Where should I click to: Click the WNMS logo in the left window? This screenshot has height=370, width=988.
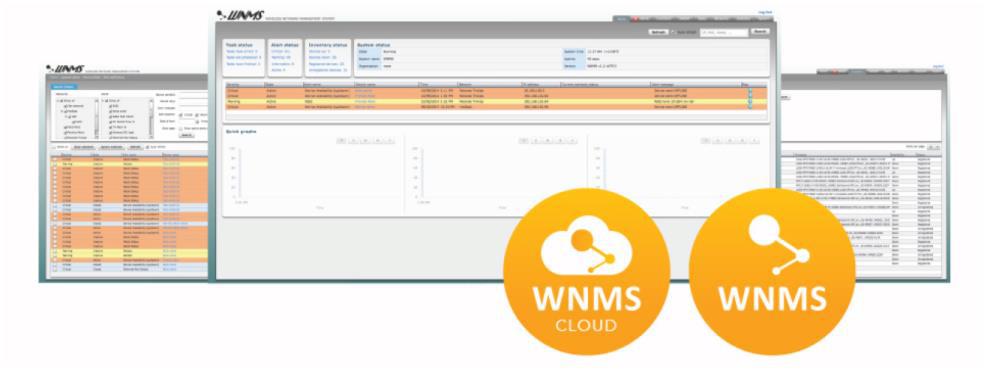pyautogui.click(x=65, y=69)
